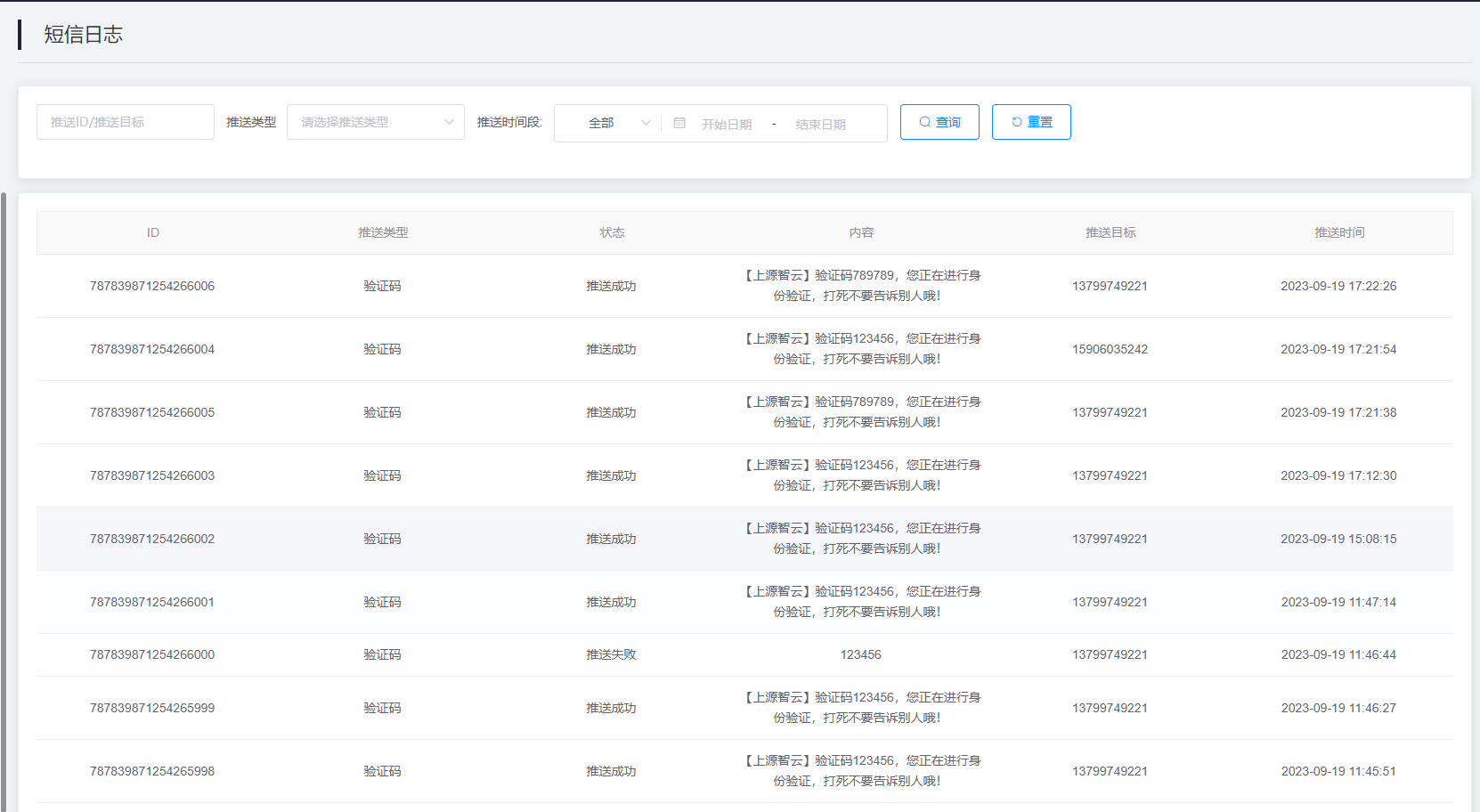Click the content cell showing only 123456
The width and height of the screenshot is (1480, 812).
coord(860,654)
